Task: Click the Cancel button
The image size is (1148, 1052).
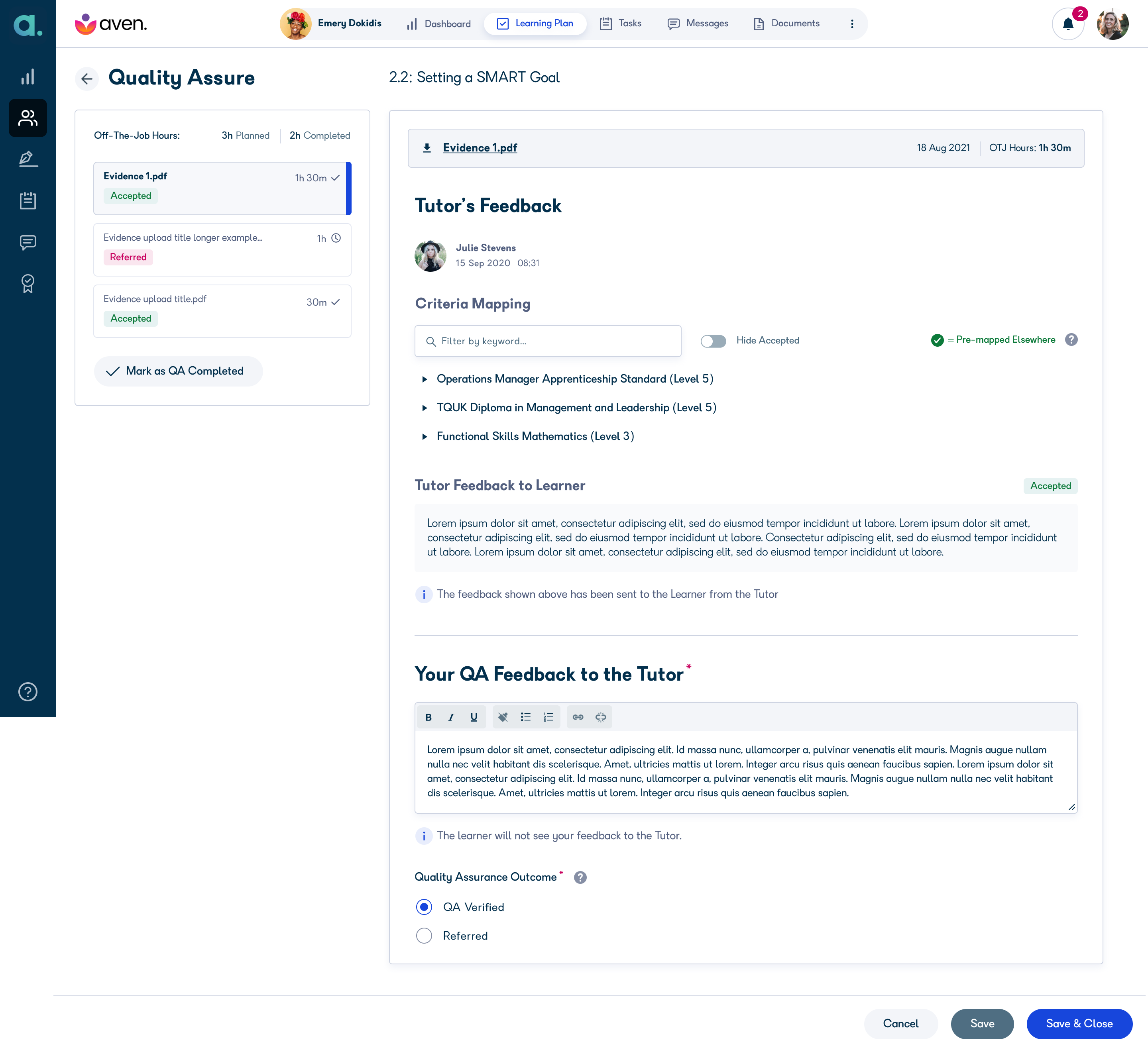Action: [x=900, y=1024]
